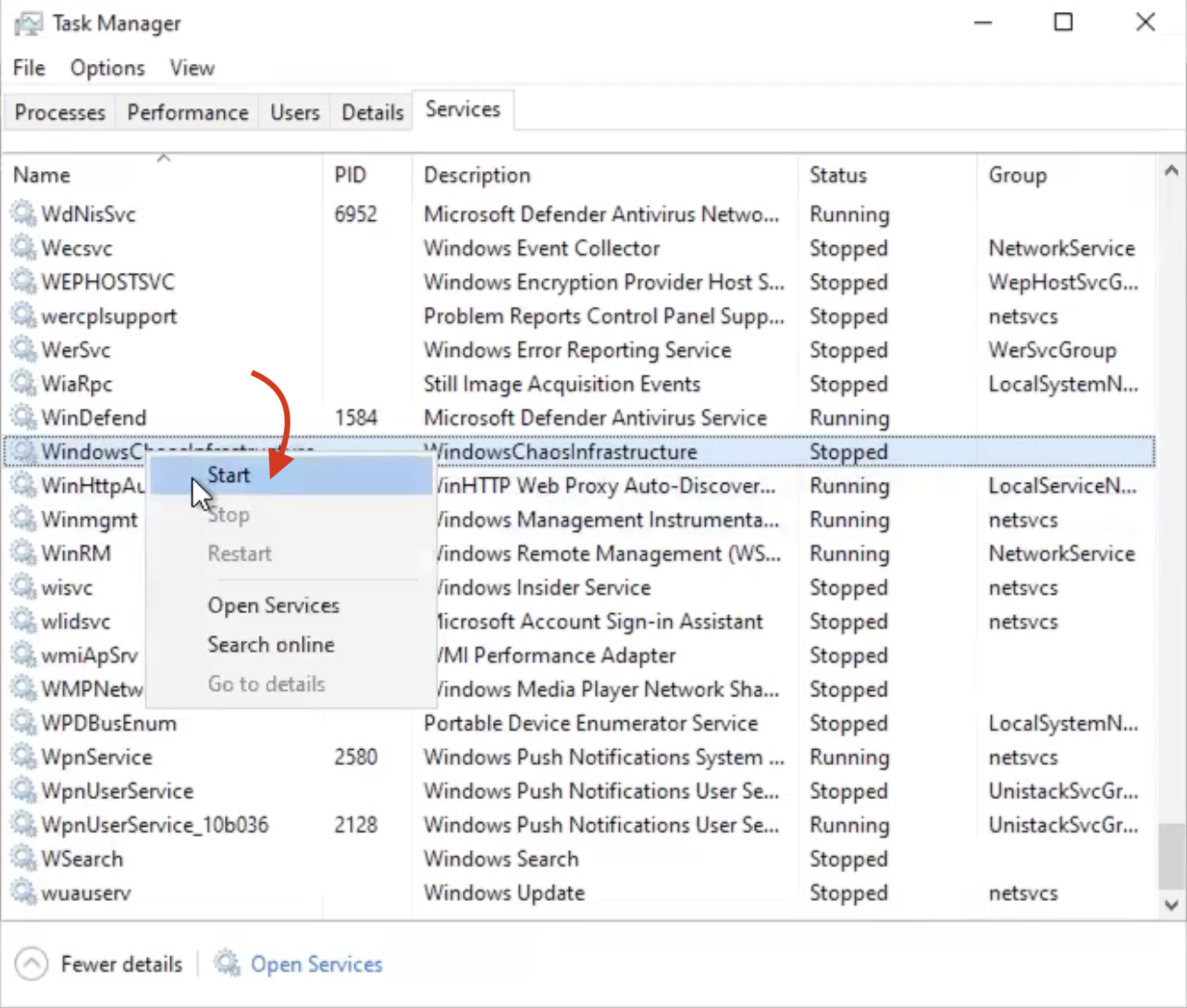Click the wuauserv service gear icon
This screenshot has height=1008, width=1187.
tap(23, 892)
